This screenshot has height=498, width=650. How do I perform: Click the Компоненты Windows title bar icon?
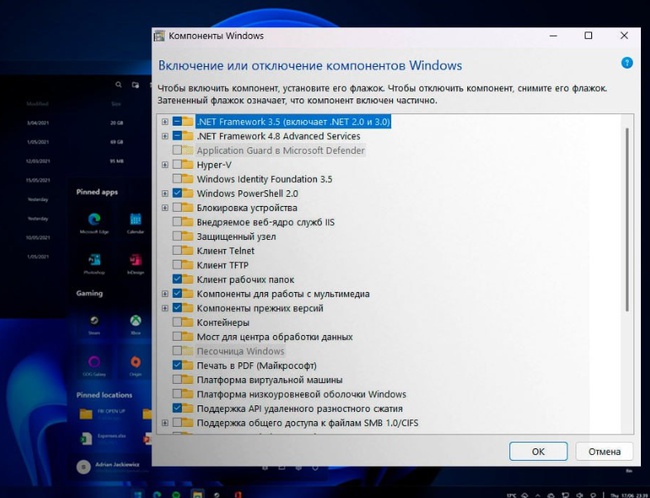point(160,36)
